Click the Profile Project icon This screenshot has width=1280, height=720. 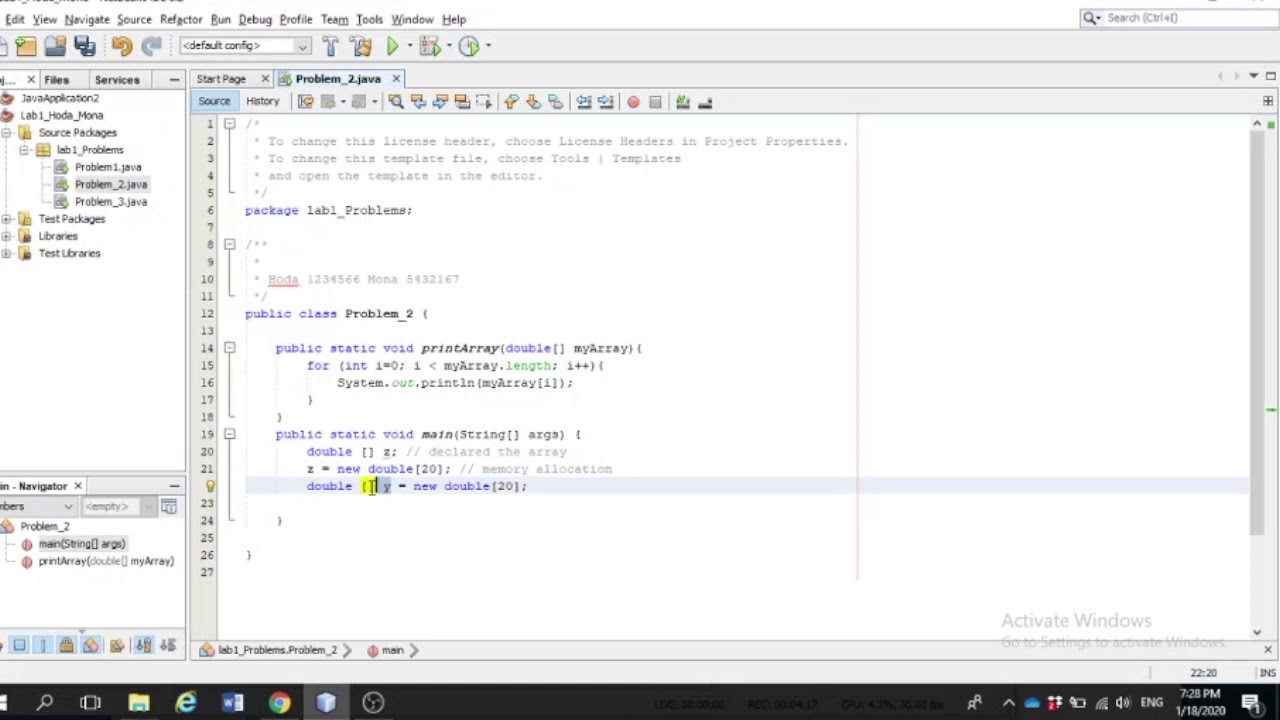pyautogui.click(x=468, y=46)
